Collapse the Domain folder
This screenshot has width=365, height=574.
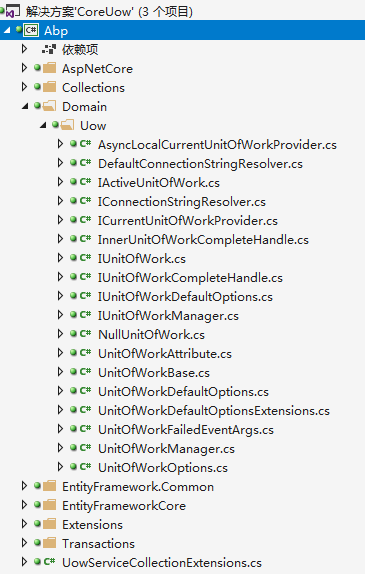[25, 107]
